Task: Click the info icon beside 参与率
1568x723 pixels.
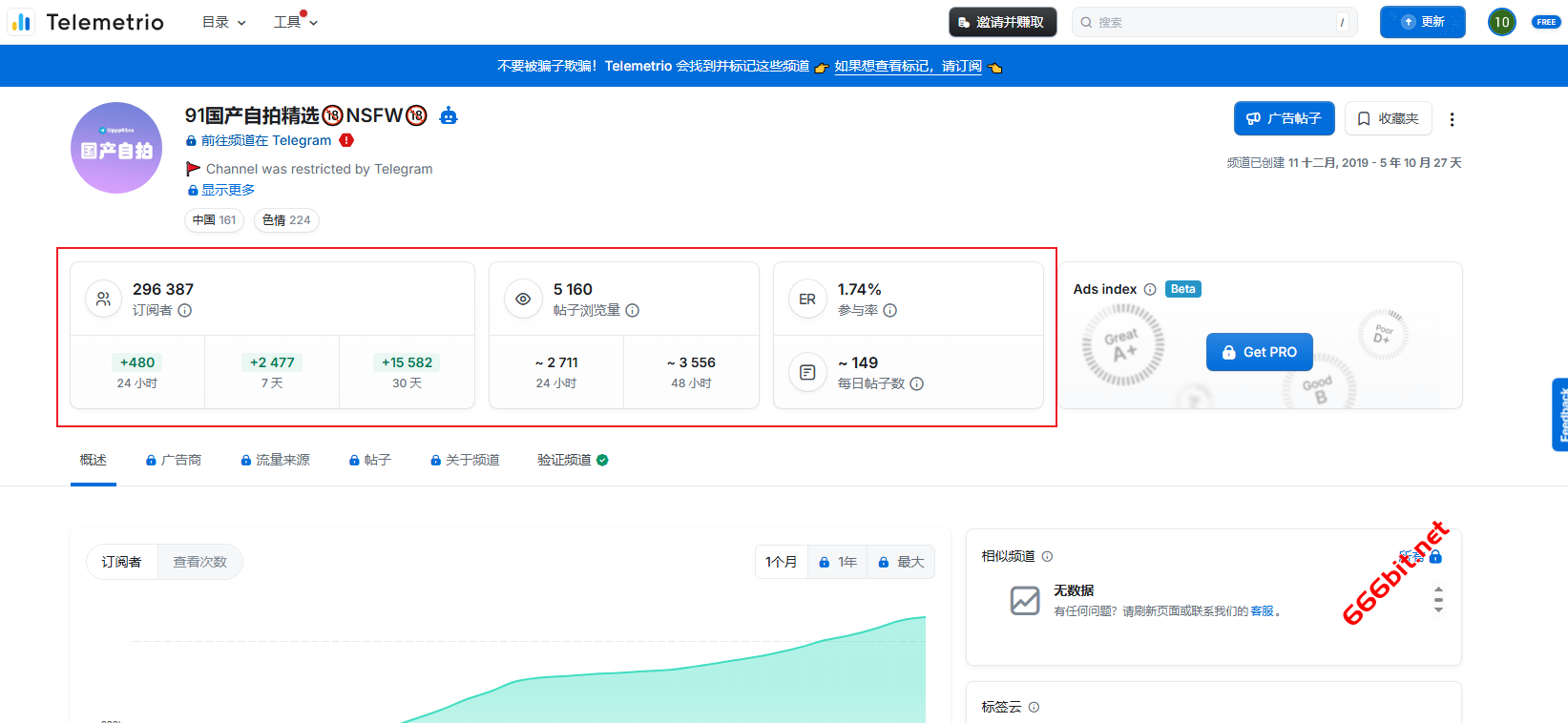Action: point(889,310)
